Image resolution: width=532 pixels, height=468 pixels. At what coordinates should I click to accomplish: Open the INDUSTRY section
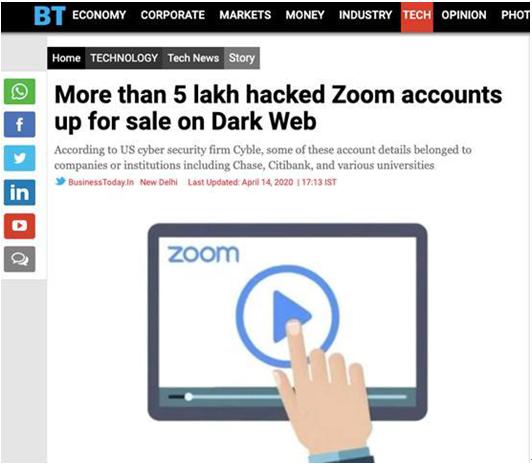pyautogui.click(x=365, y=15)
